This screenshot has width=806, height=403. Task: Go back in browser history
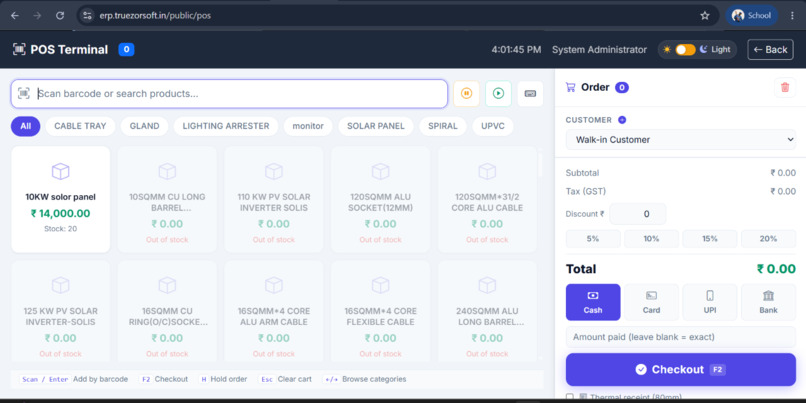[x=15, y=15]
